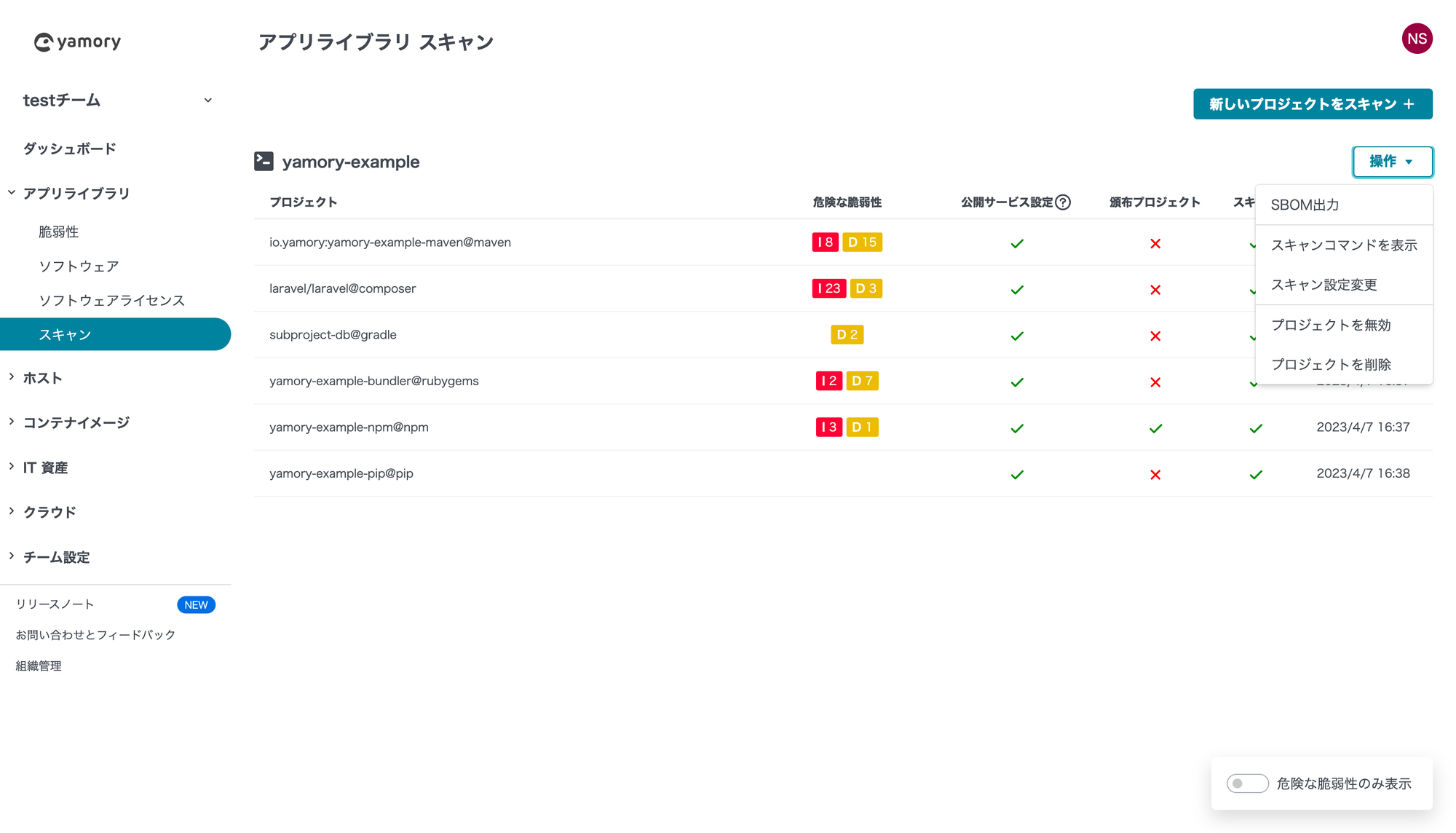Collapse the 操作 dropdown button

pyautogui.click(x=1392, y=162)
